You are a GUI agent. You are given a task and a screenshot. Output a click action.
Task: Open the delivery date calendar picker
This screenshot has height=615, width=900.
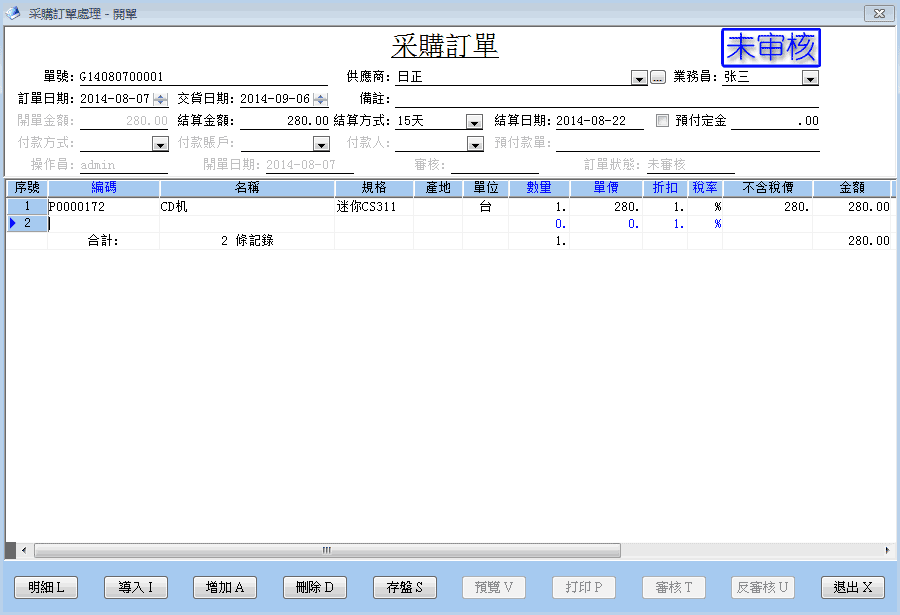click(x=320, y=99)
